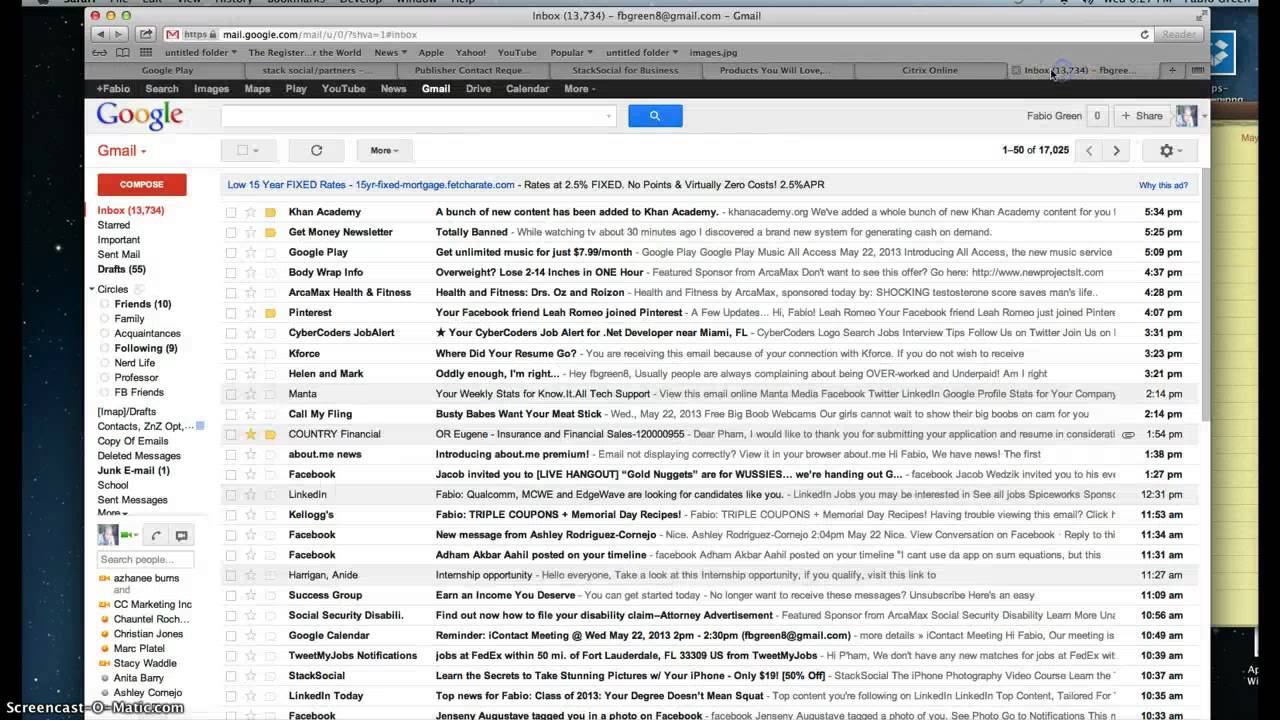
Task: Open the bookmarks book icon
Action: [x=122, y=52]
